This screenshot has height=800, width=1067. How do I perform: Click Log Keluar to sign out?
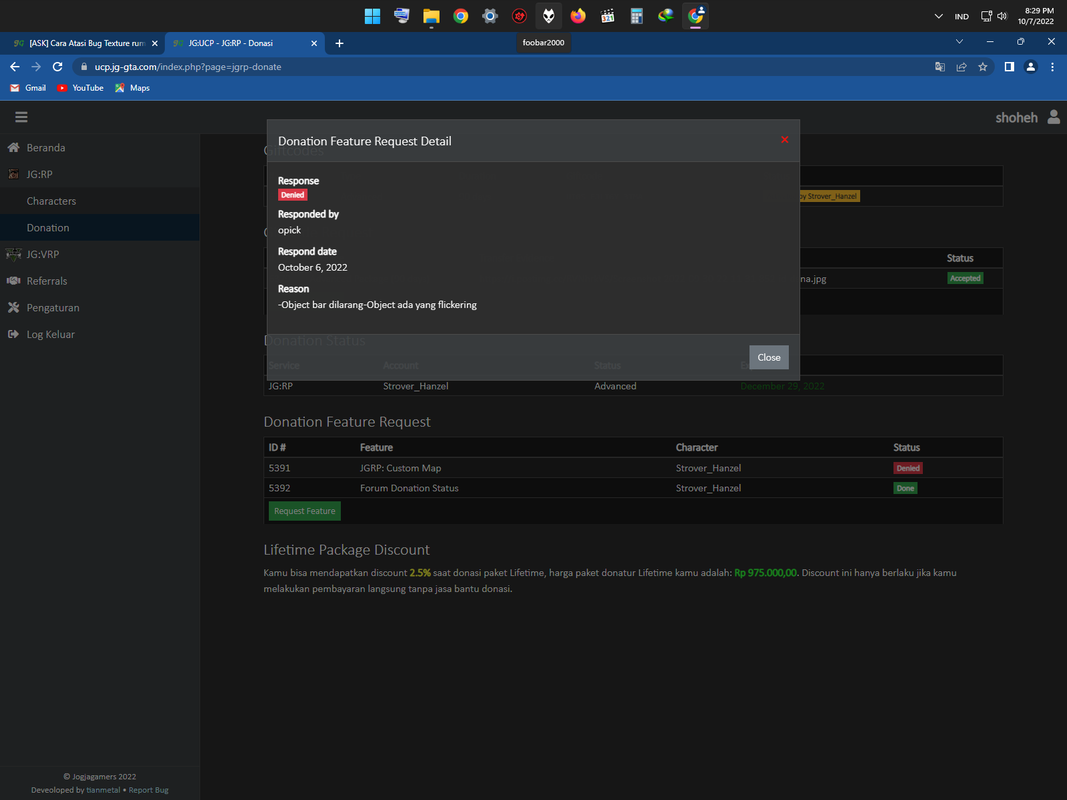click(x=50, y=334)
